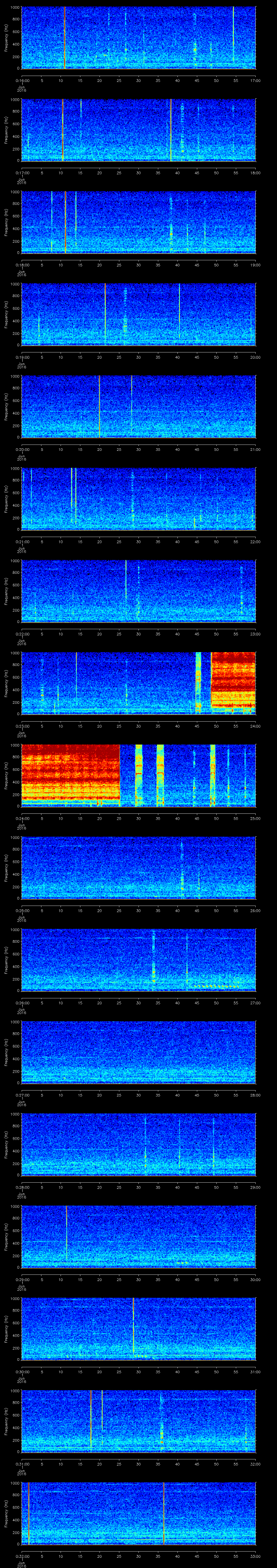Click the 0:23:00 time axis label

(22, 726)
